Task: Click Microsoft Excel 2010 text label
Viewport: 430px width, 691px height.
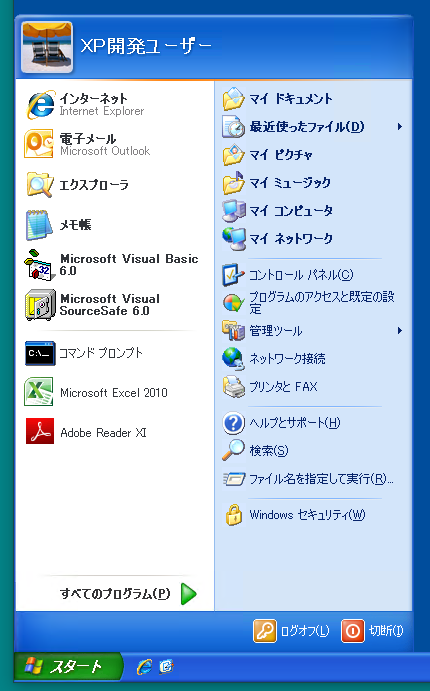Action: tap(114, 392)
